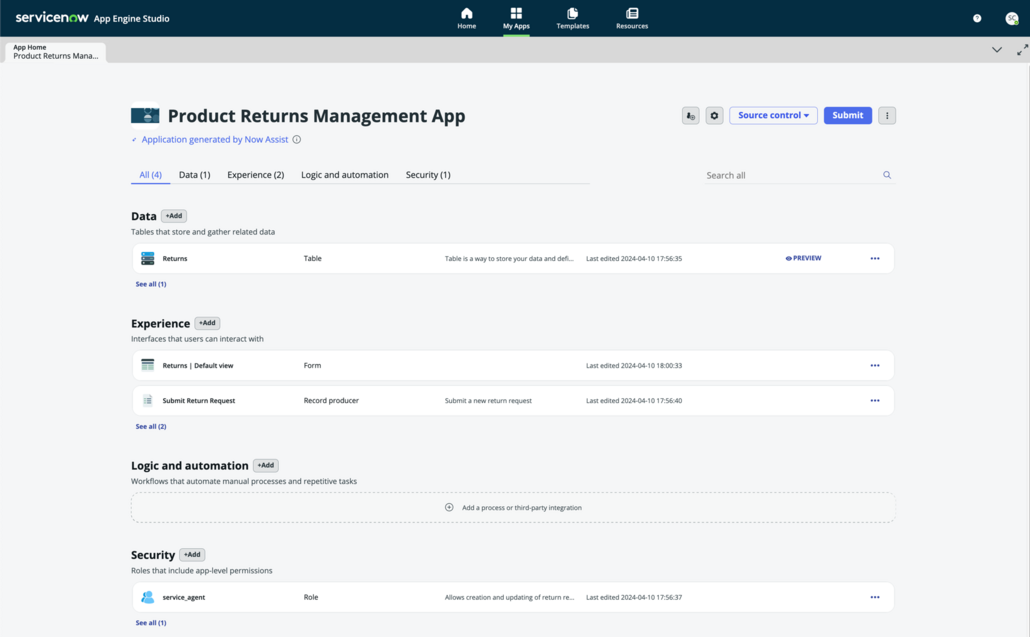Open Templates in top navigation
This screenshot has width=1030, height=637.
[x=573, y=18]
